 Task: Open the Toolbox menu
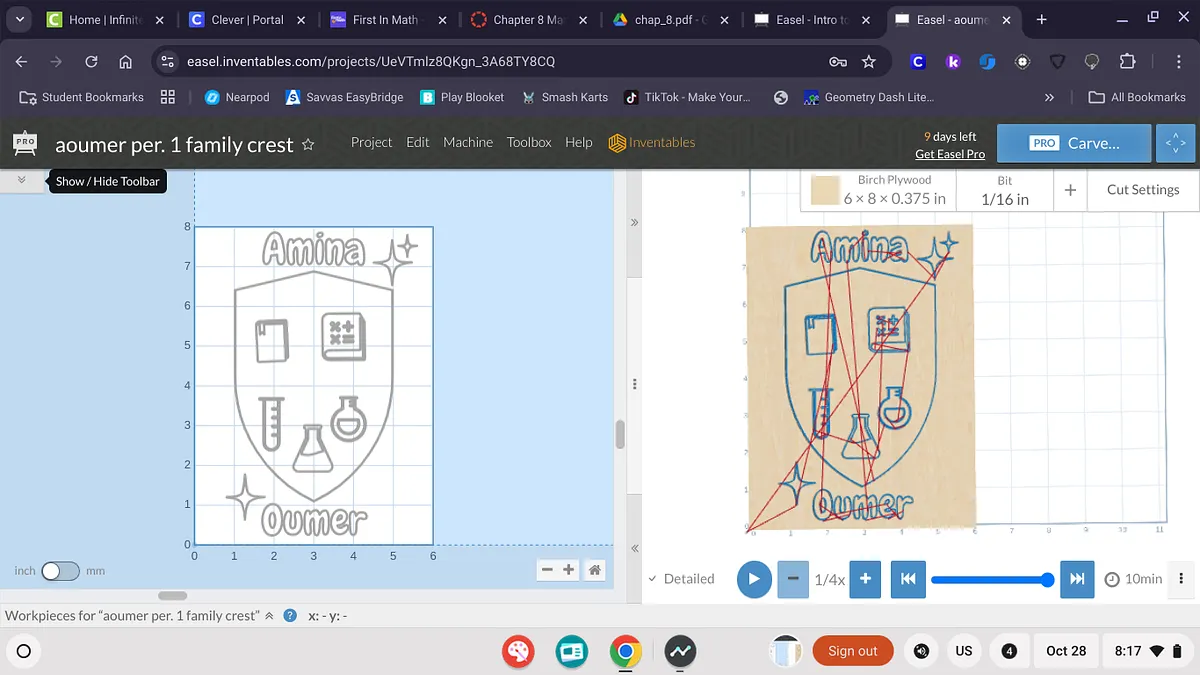[529, 142]
